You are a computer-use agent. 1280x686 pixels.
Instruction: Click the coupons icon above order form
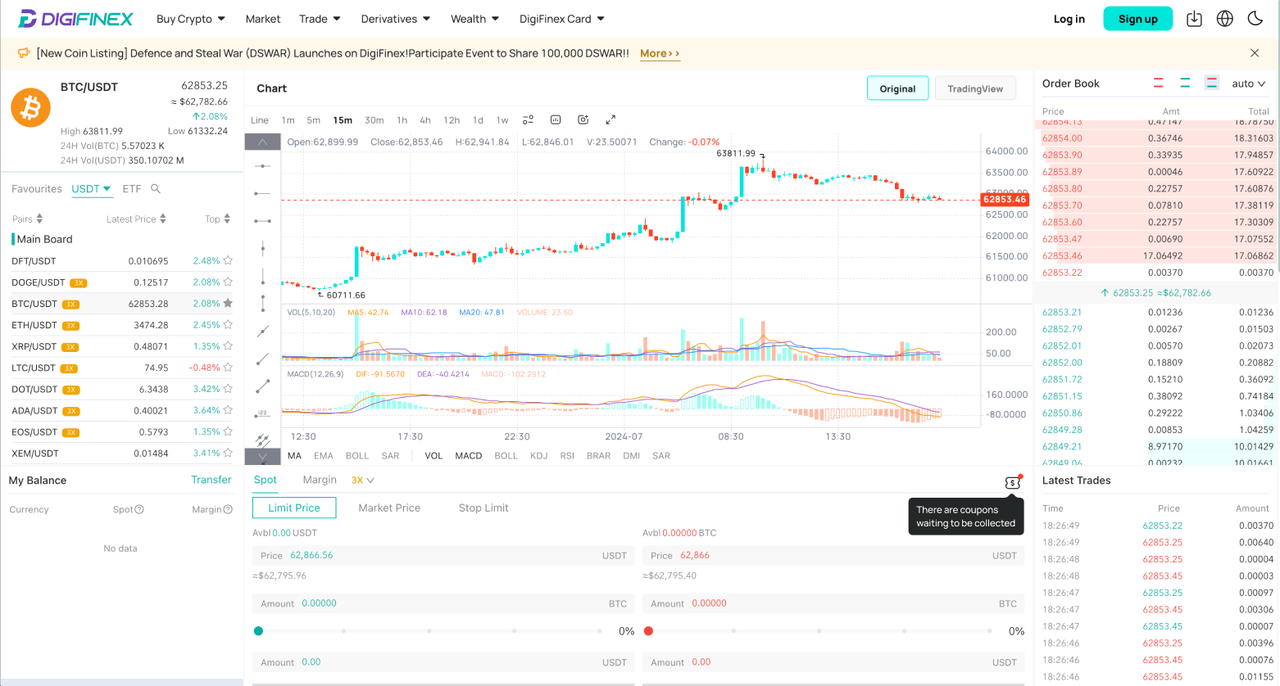[1013, 481]
